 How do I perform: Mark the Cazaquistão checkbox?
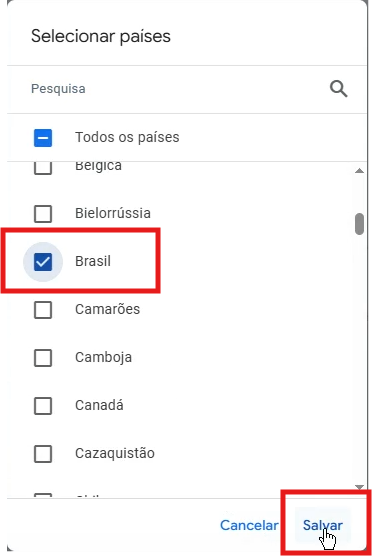[43, 454]
